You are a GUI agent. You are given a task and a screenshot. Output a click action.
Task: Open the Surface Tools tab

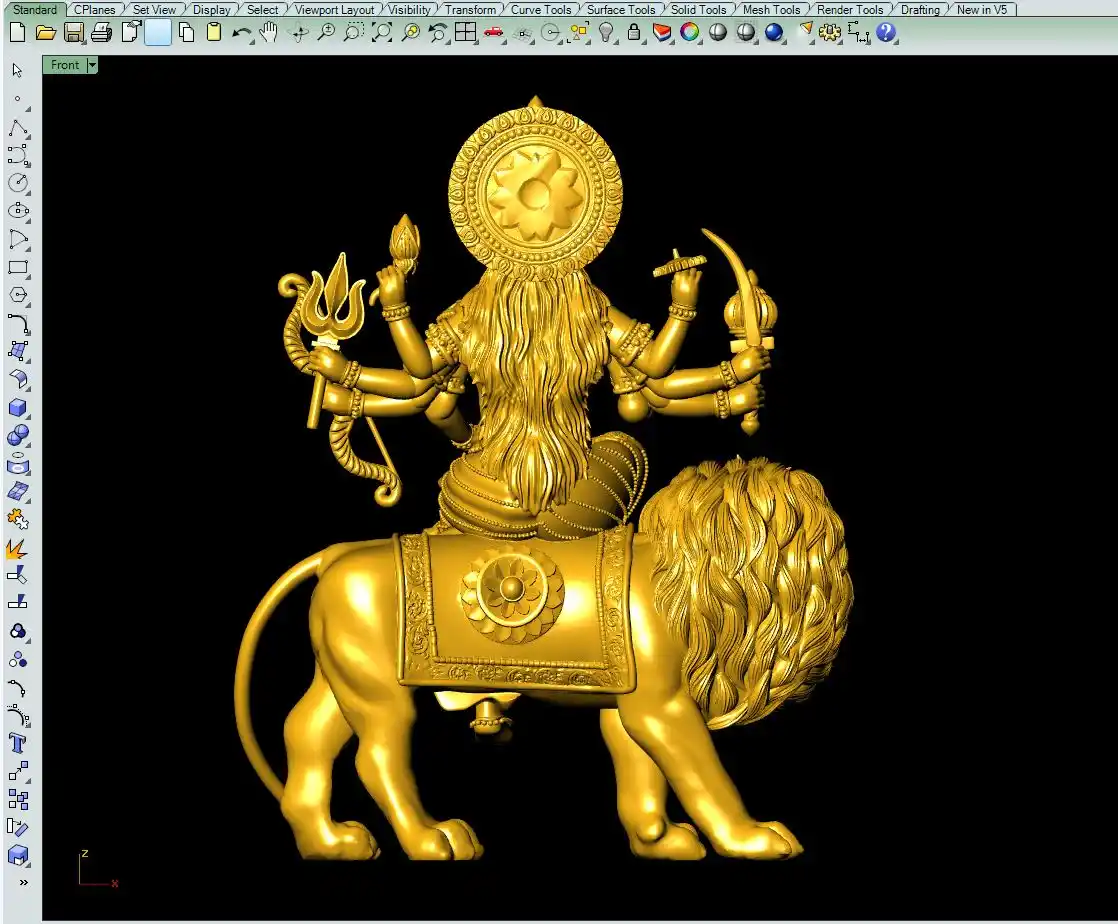coord(620,10)
